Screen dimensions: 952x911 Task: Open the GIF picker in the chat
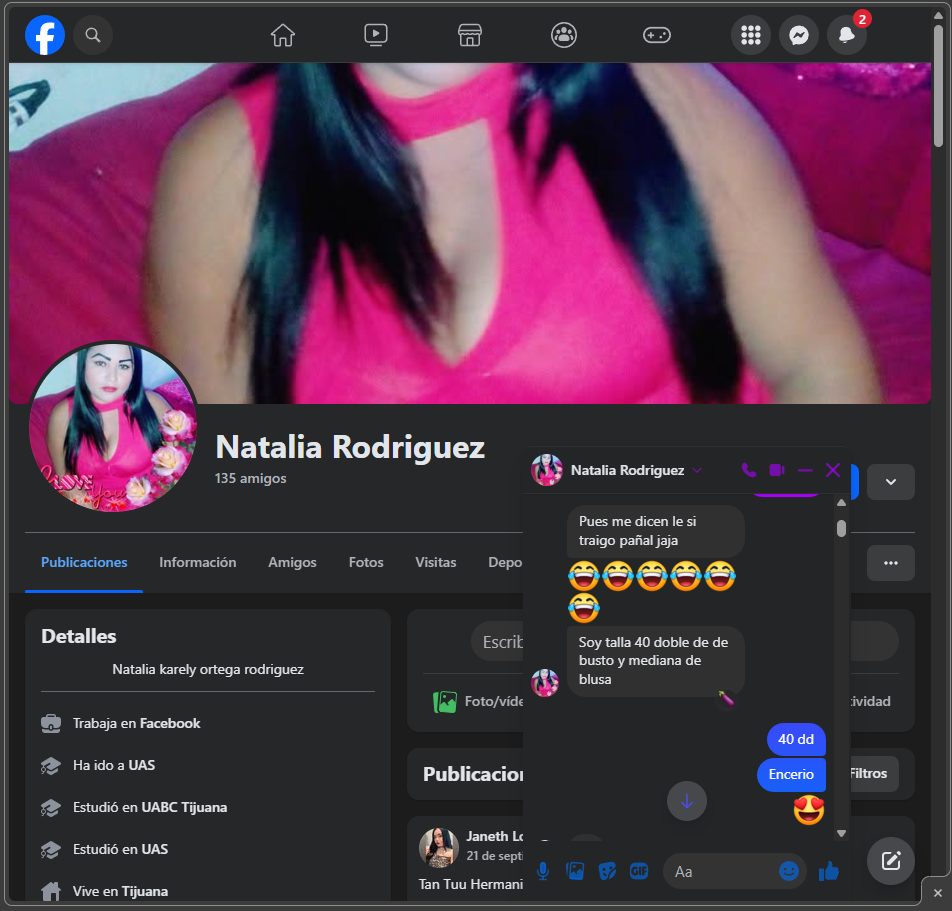639,871
